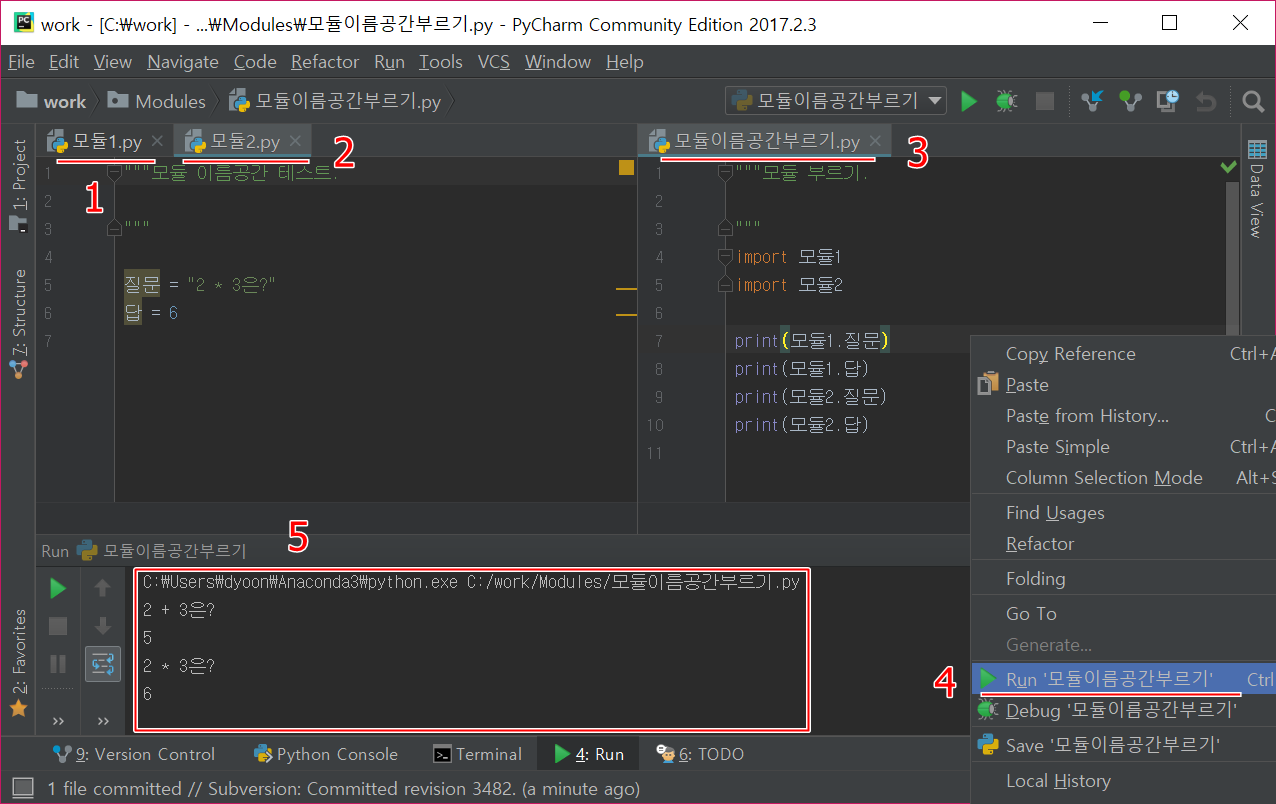The height and width of the screenshot is (804, 1276).
Task: Click the green Run button in the main toolbar
Action: 968,101
